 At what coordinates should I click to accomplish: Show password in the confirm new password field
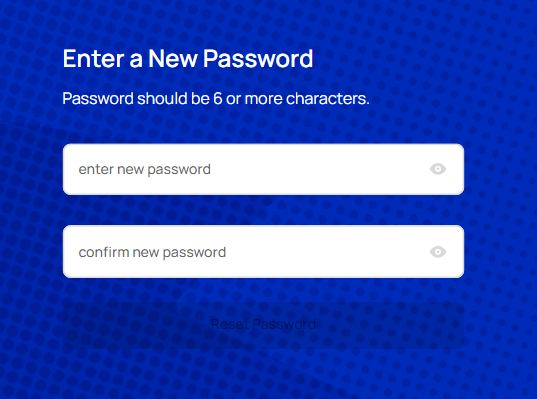tap(438, 252)
